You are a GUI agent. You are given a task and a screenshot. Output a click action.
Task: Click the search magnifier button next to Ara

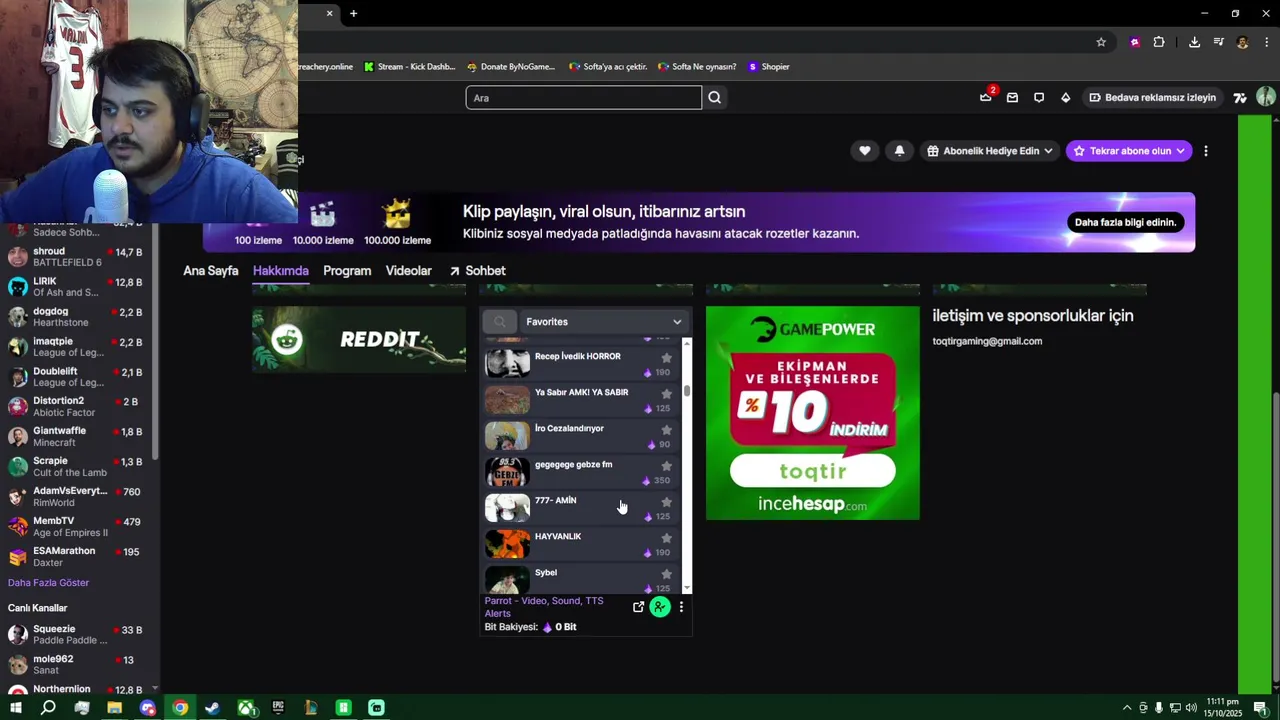[x=715, y=98]
